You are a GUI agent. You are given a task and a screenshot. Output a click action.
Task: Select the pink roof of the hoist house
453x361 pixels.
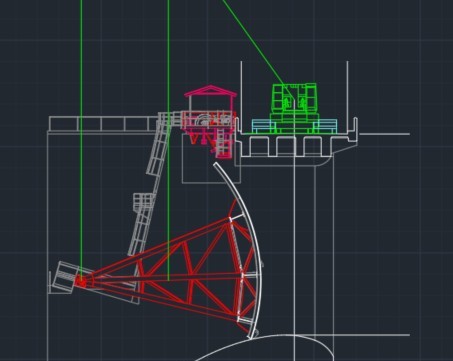point(210,91)
